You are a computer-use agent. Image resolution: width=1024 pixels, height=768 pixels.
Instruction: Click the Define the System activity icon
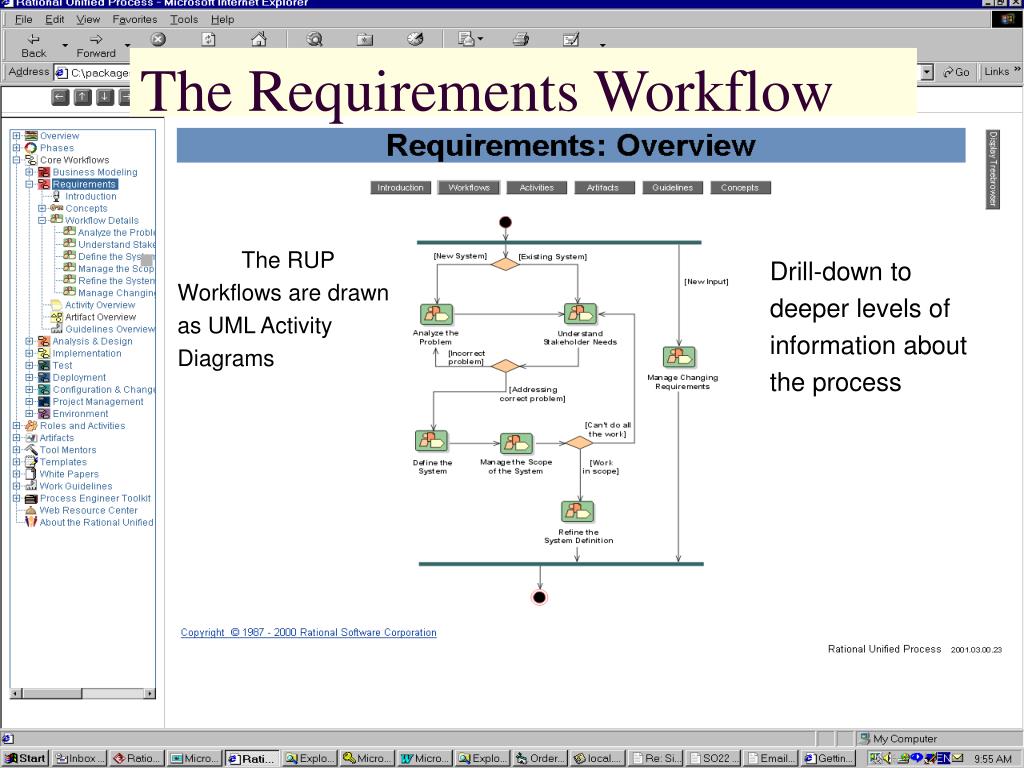click(x=432, y=441)
